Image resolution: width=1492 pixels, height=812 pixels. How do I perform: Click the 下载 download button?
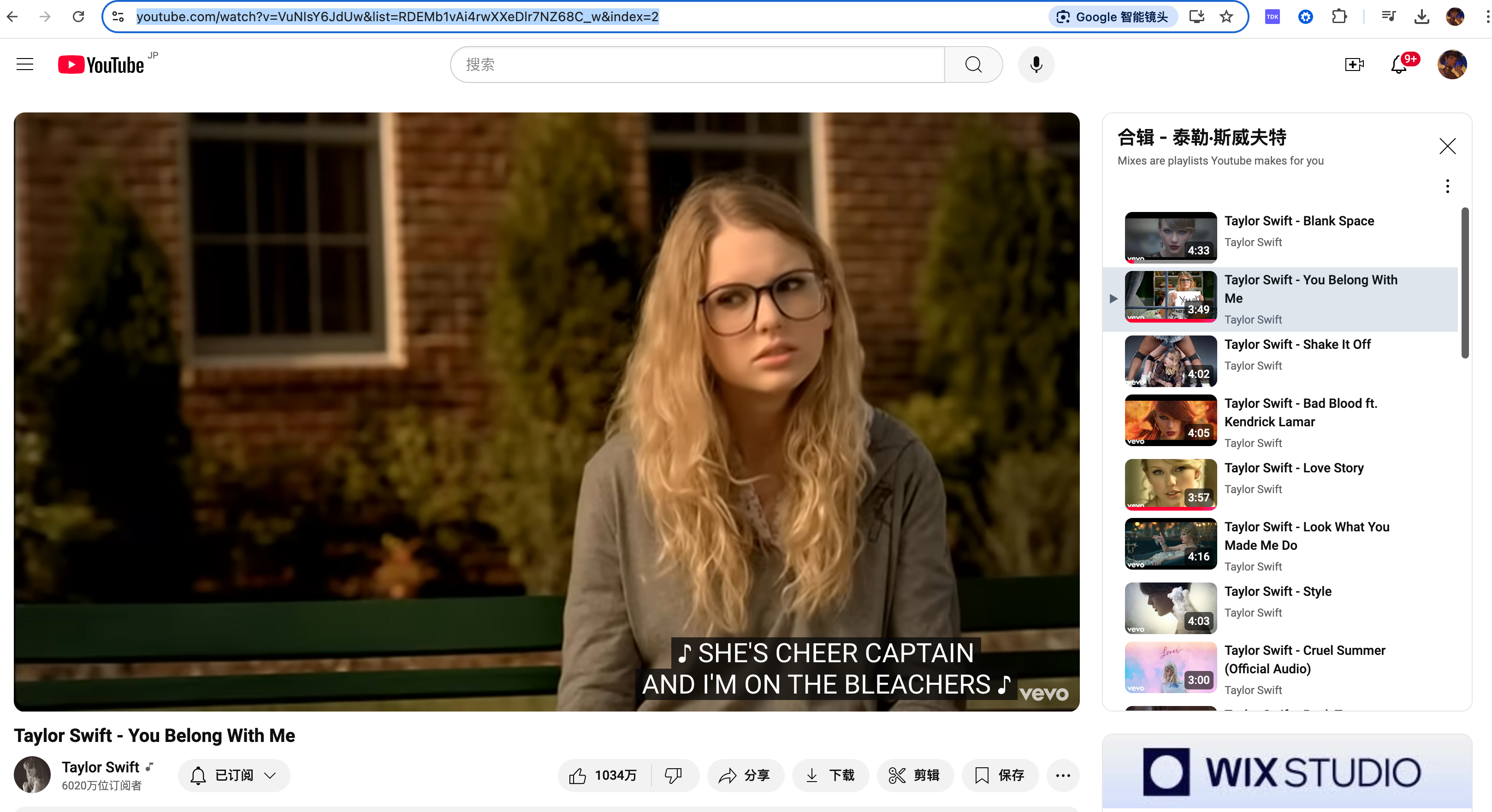tap(830, 775)
